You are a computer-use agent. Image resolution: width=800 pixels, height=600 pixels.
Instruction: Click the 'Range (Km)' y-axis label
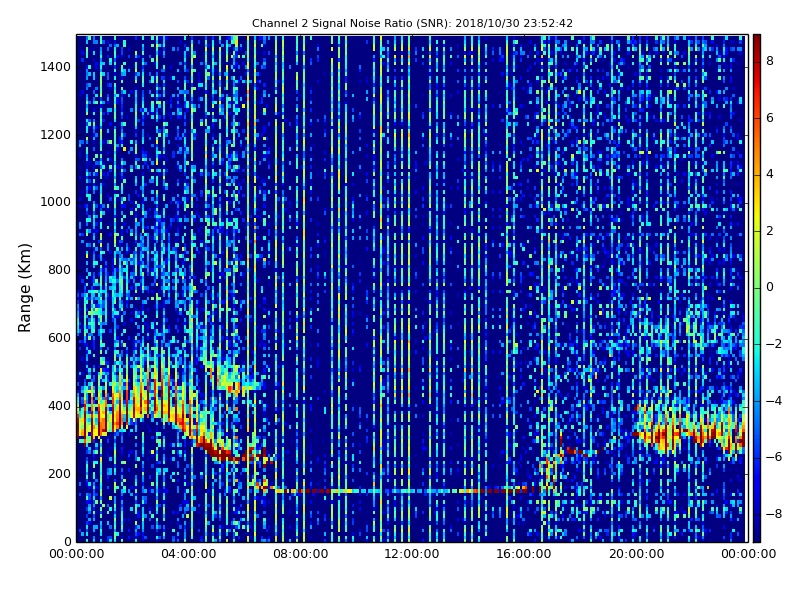tap(24, 288)
